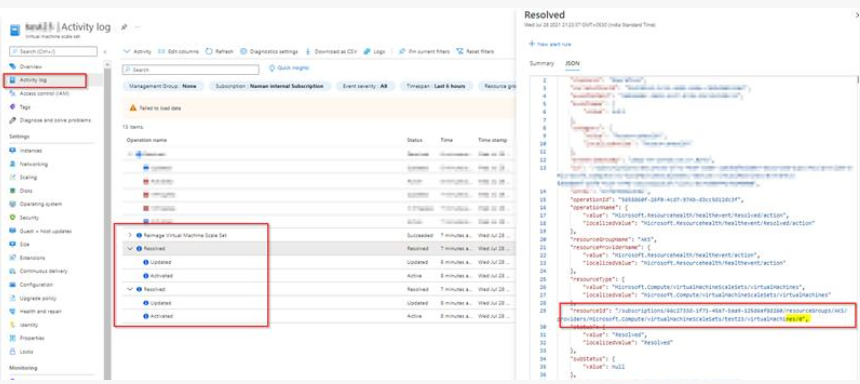The width and height of the screenshot is (860, 384).
Task: Click the Resource group filter pill
Action: coord(497,86)
